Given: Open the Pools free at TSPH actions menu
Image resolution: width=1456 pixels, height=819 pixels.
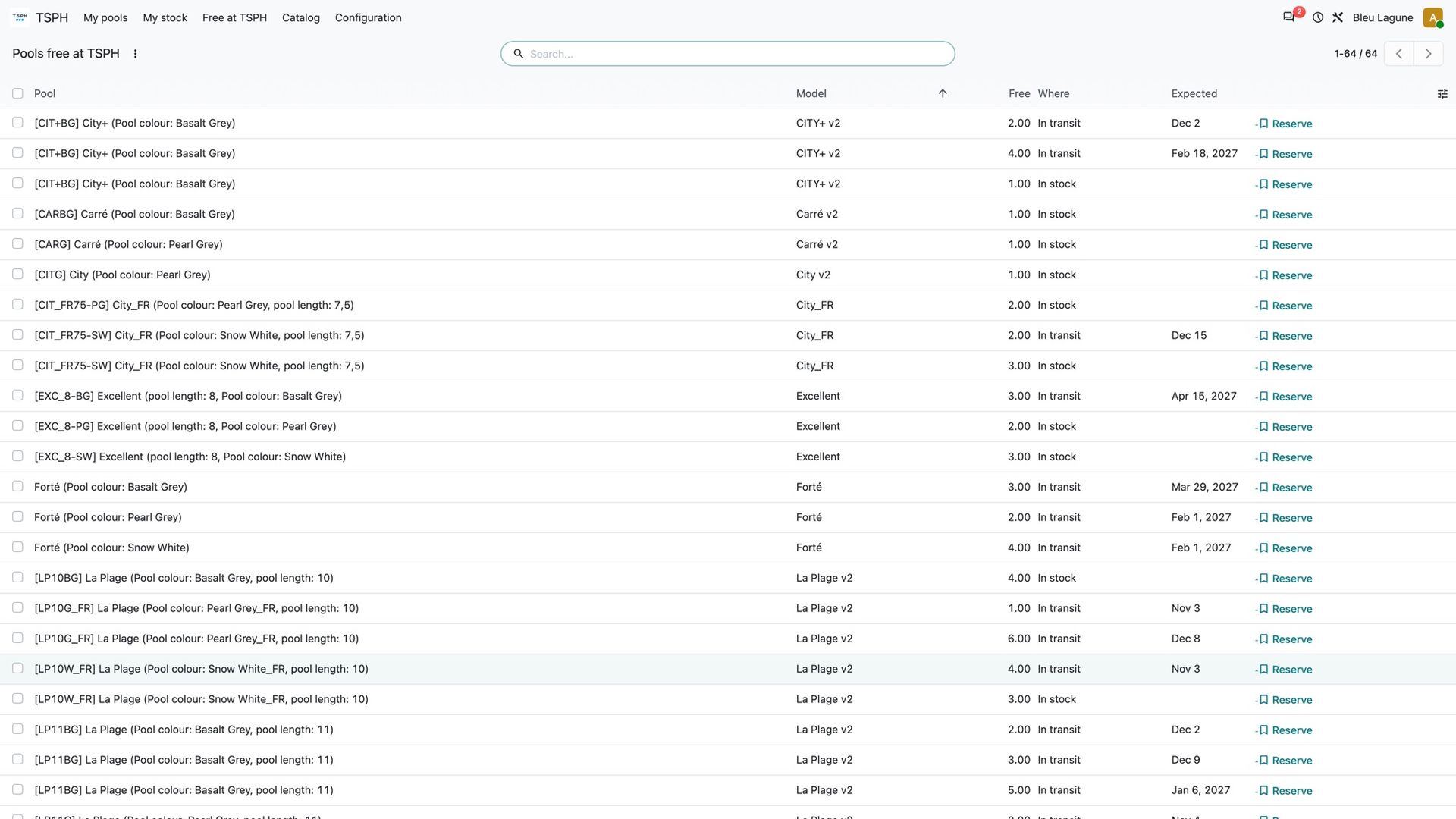Looking at the screenshot, I should [x=135, y=54].
